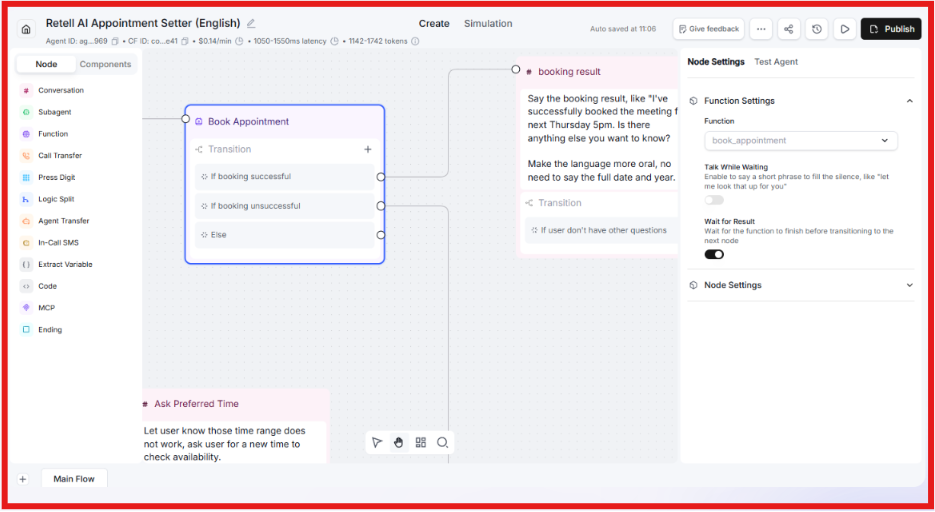Select the Conversation node type

coord(61,90)
